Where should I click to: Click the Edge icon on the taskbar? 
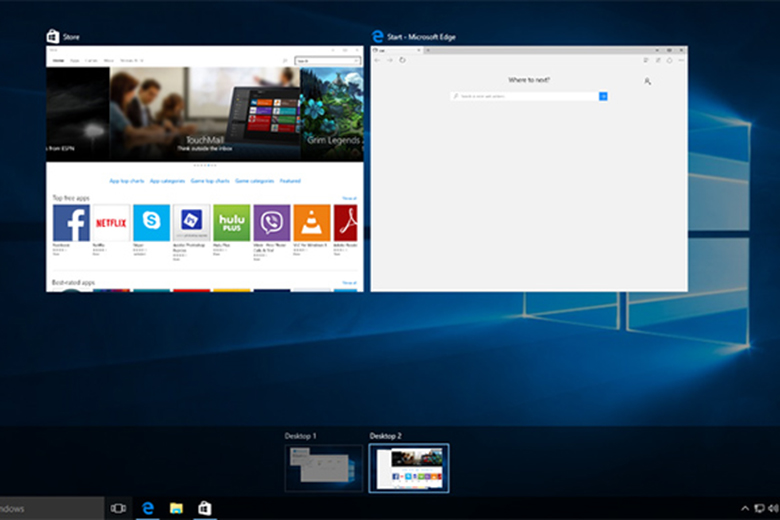click(148, 508)
